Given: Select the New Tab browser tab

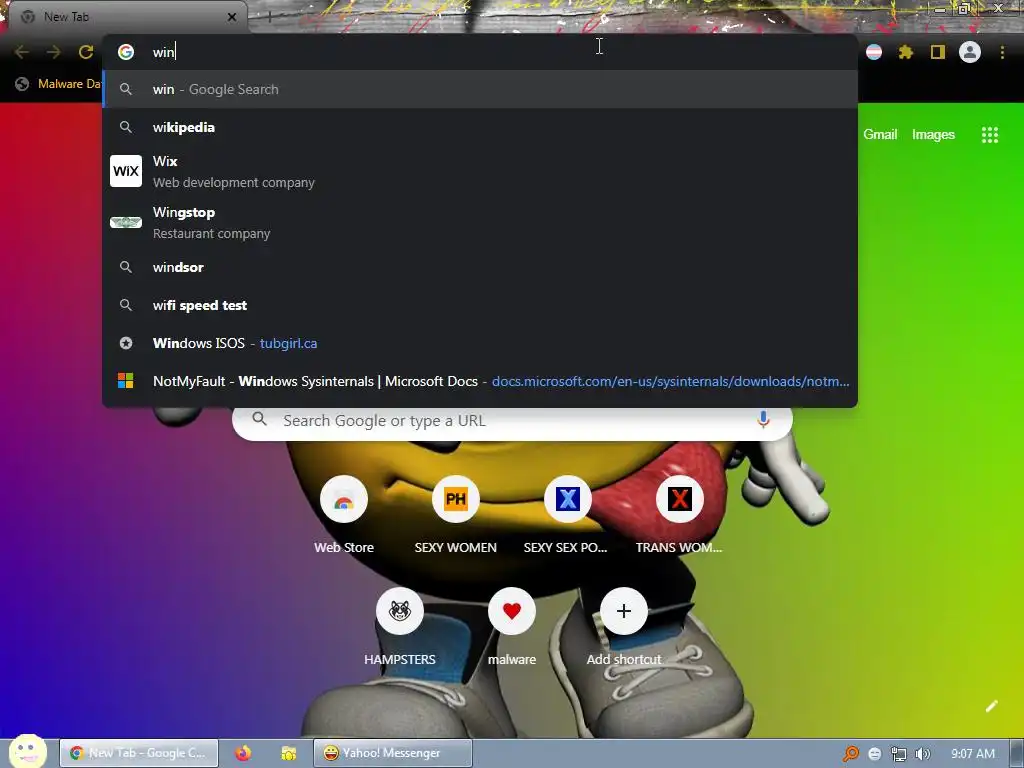Looking at the screenshot, I should pos(127,17).
